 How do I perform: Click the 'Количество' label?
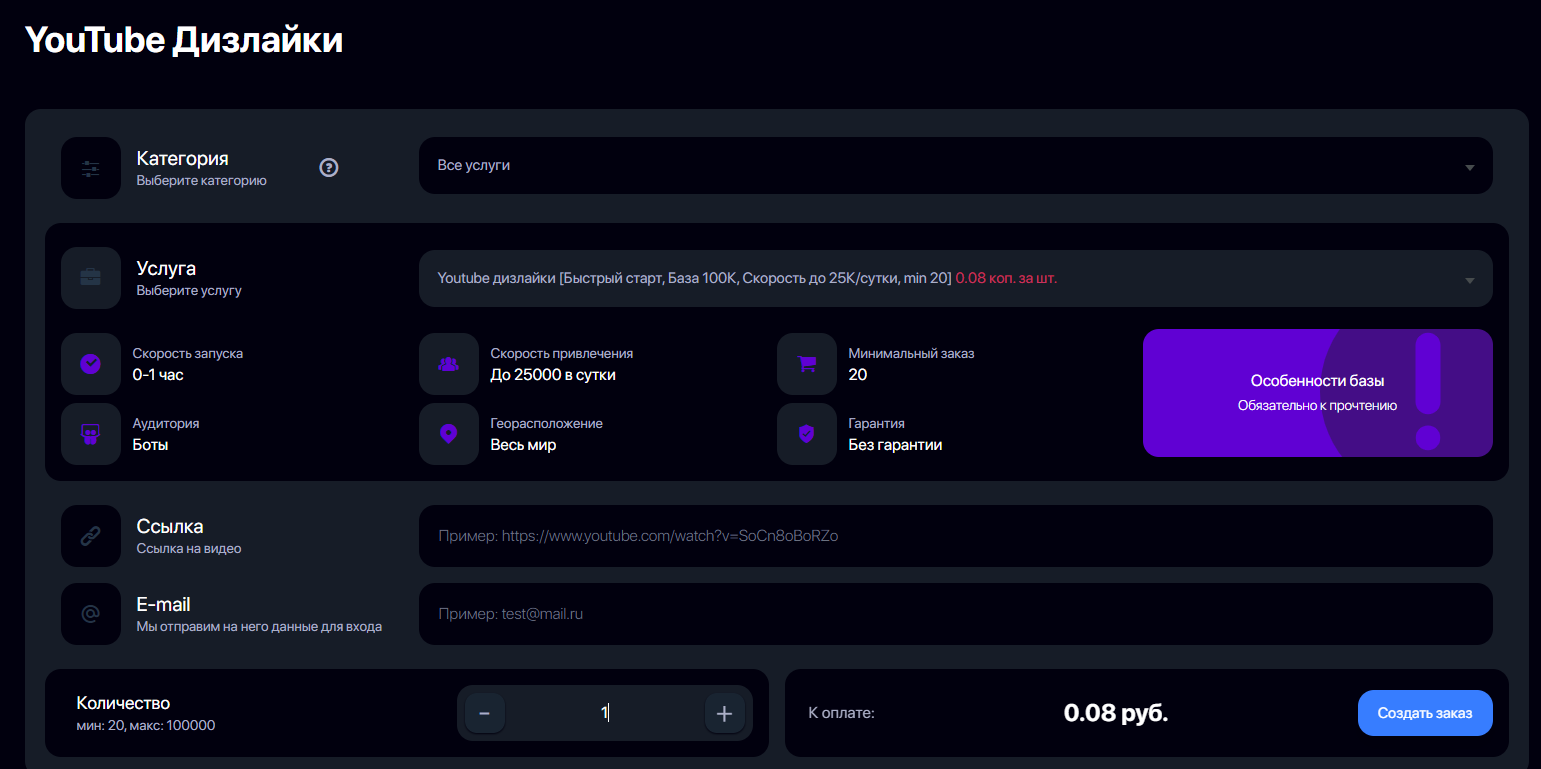pyautogui.click(x=123, y=703)
